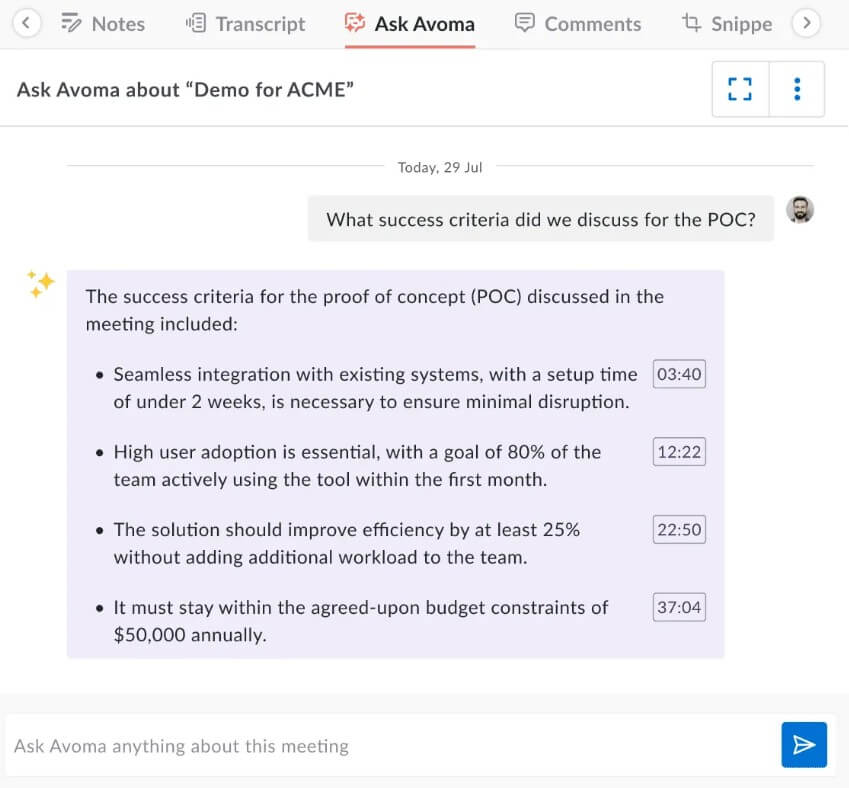Screen dimensions: 849x788
Task: Select the Ask Avoma chat sparkle icon
Action: click(355, 23)
